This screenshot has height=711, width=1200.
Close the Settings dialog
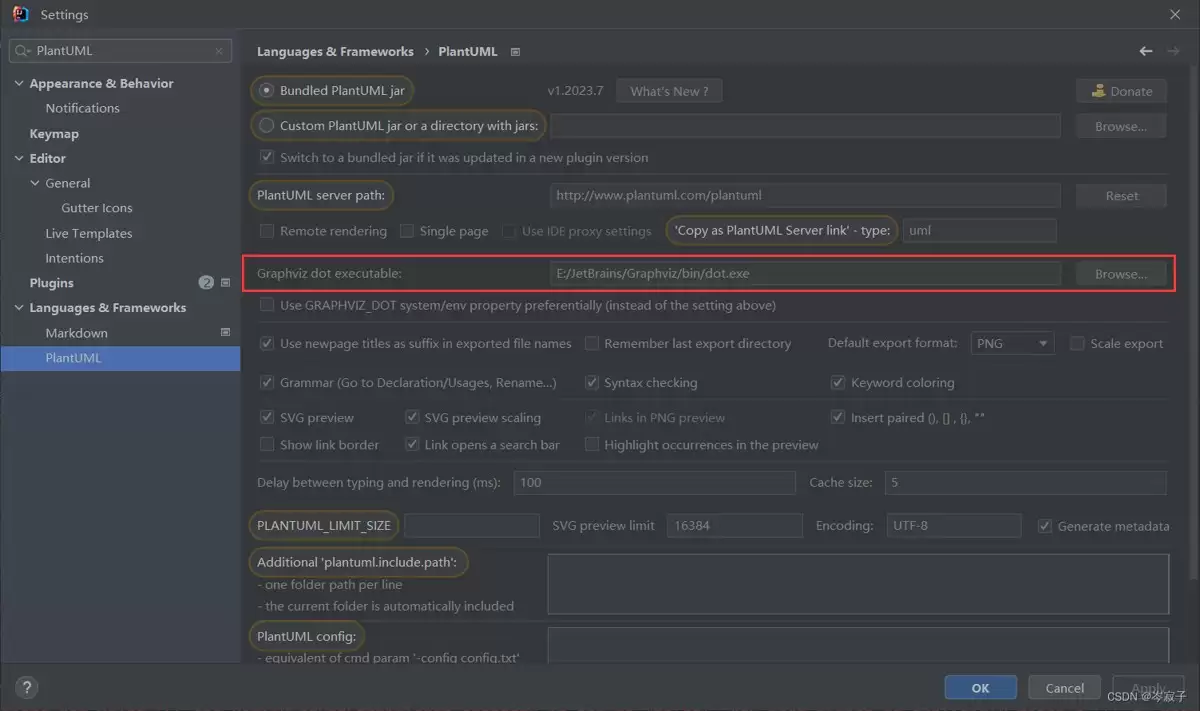point(1175,14)
